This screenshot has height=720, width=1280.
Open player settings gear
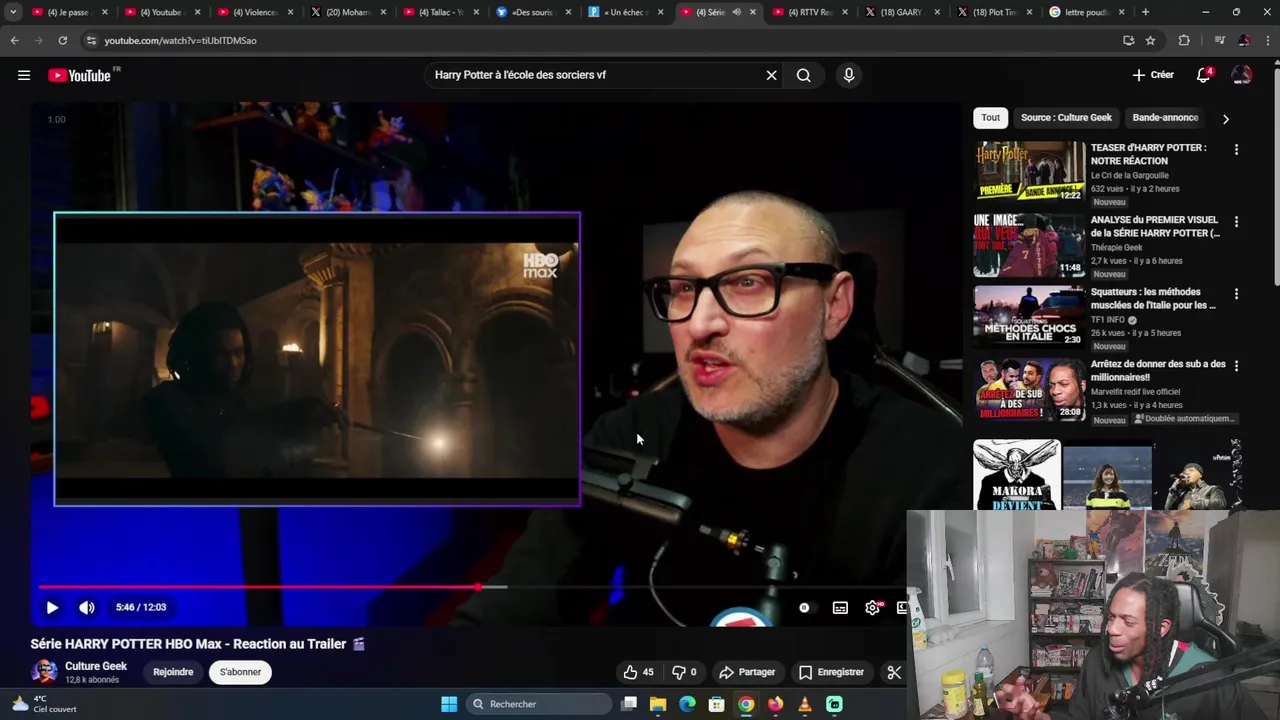(873, 607)
